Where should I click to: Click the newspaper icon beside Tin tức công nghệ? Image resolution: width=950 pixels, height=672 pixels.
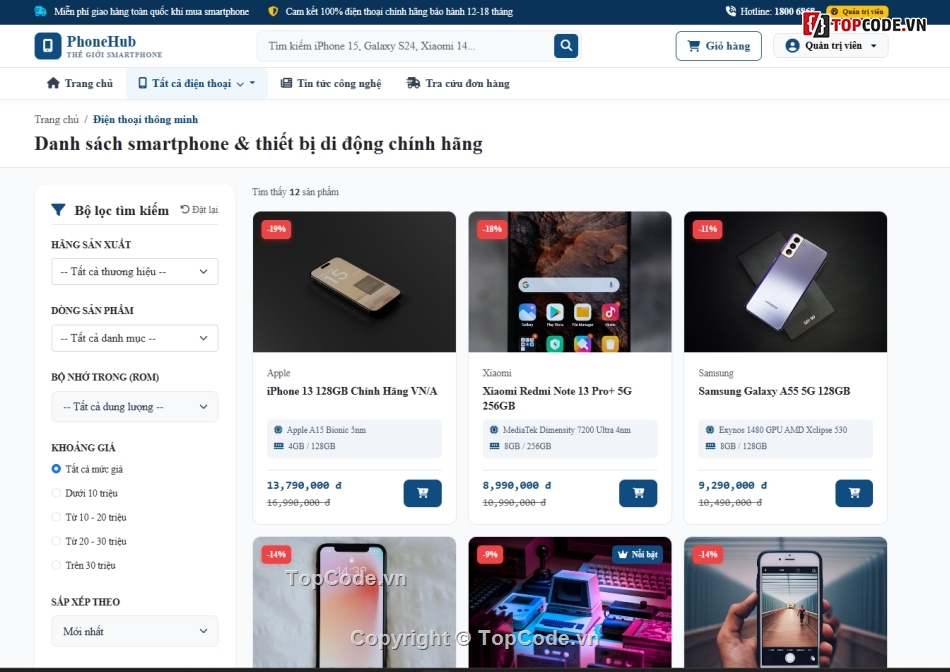(286, 83)
